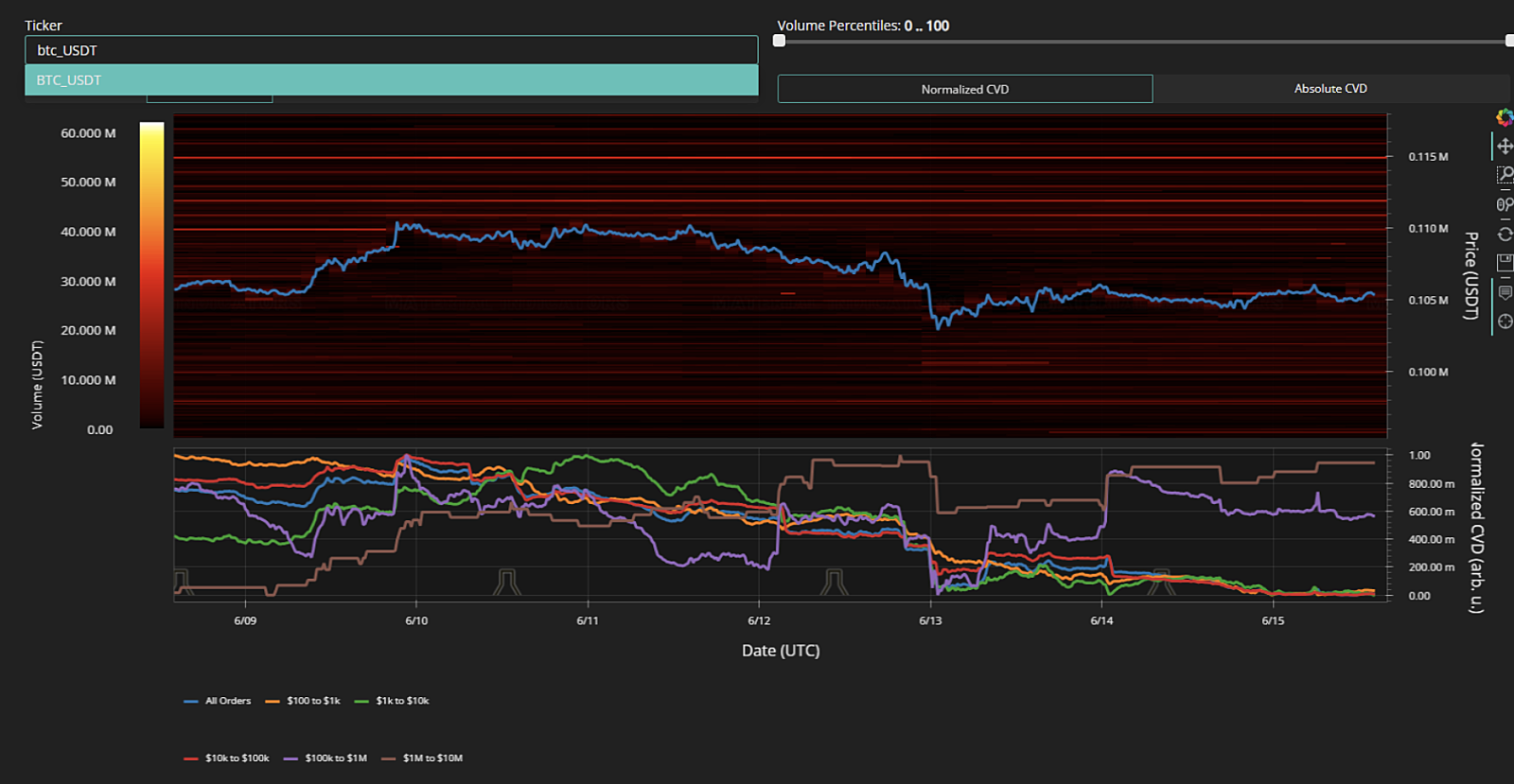Viewport: 1514px width, 784px height.
Task: Reset the plot view
Action: [x=1505, y=234]
